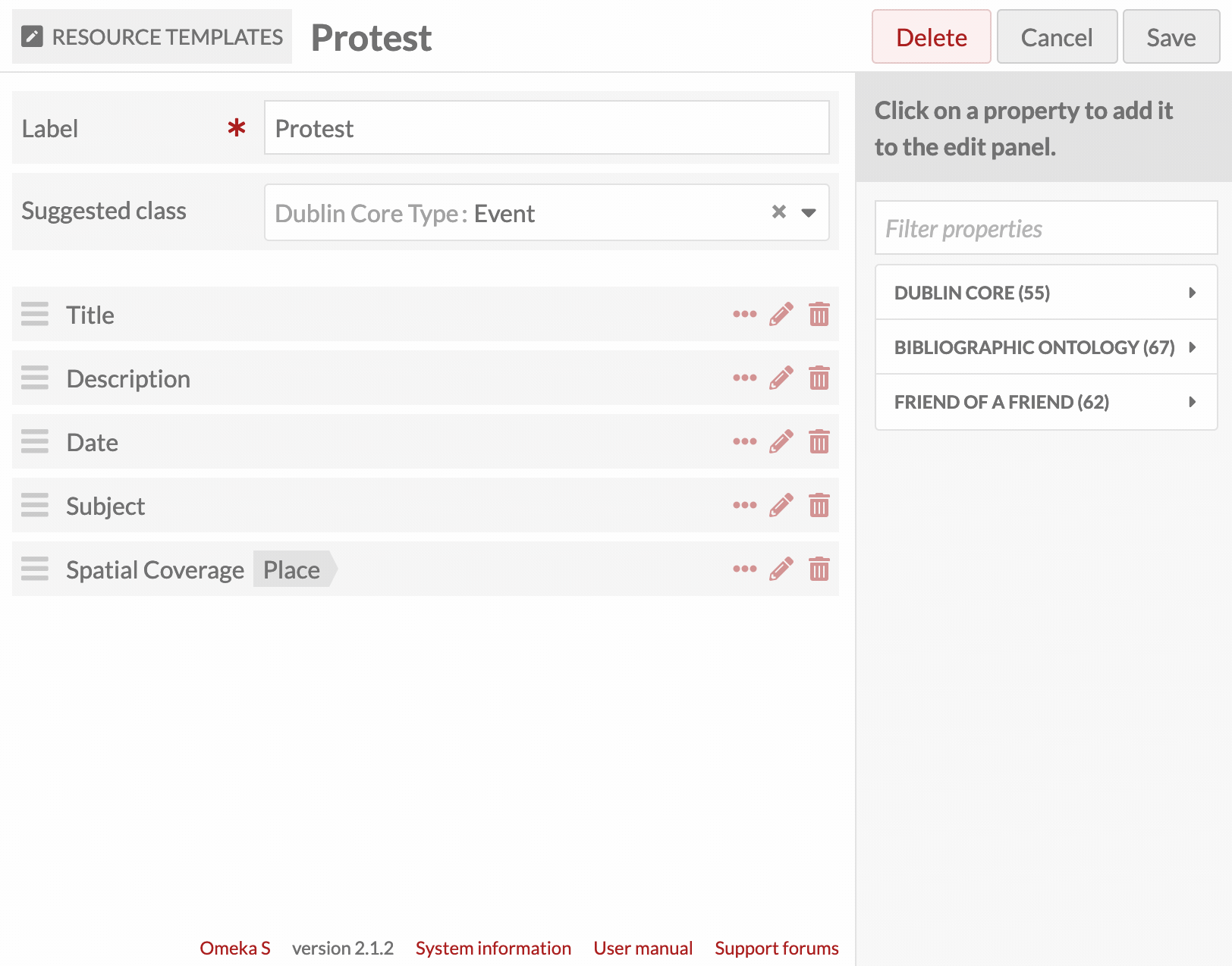The width and height of the screenshot is (1232, 966).
Task: Click the Description row drag handle
Action: (35, 378)
